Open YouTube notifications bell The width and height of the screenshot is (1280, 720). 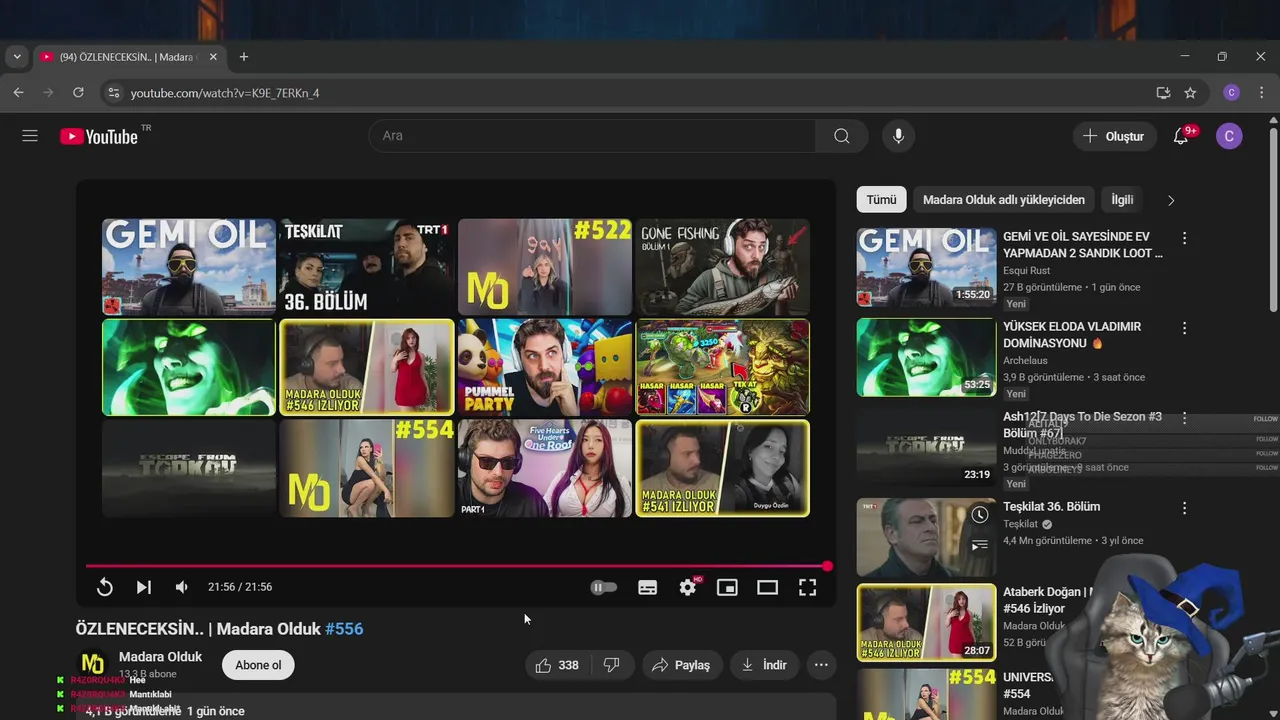tap(1181, 136)
